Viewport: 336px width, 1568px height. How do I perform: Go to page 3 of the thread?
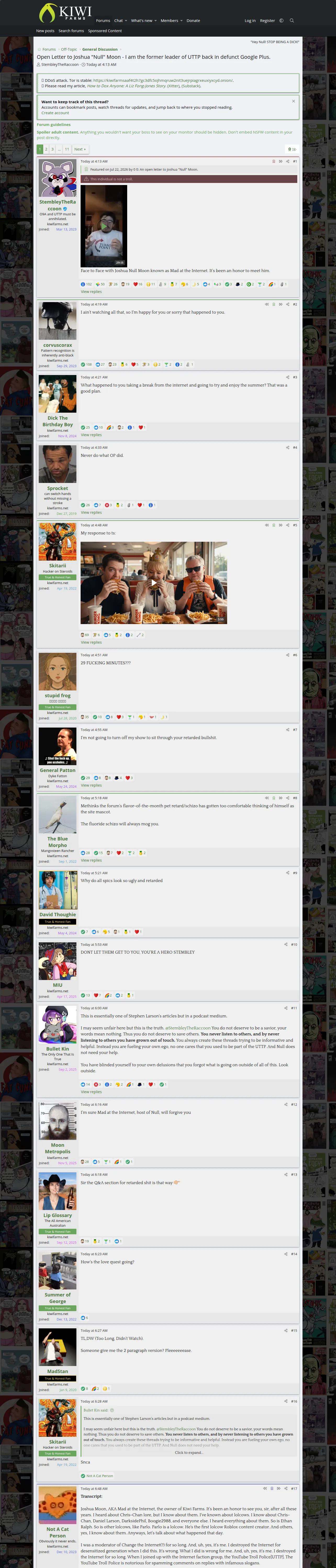52,149
